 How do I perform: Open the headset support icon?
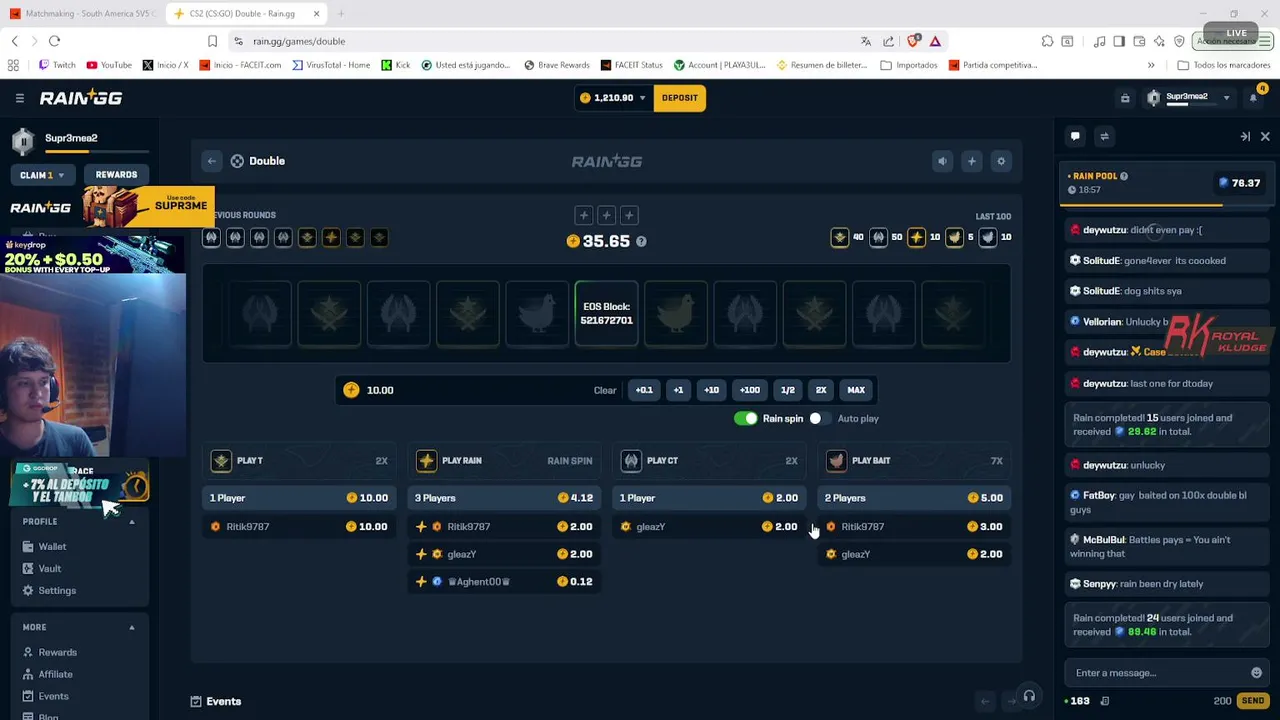(1029, 696)
